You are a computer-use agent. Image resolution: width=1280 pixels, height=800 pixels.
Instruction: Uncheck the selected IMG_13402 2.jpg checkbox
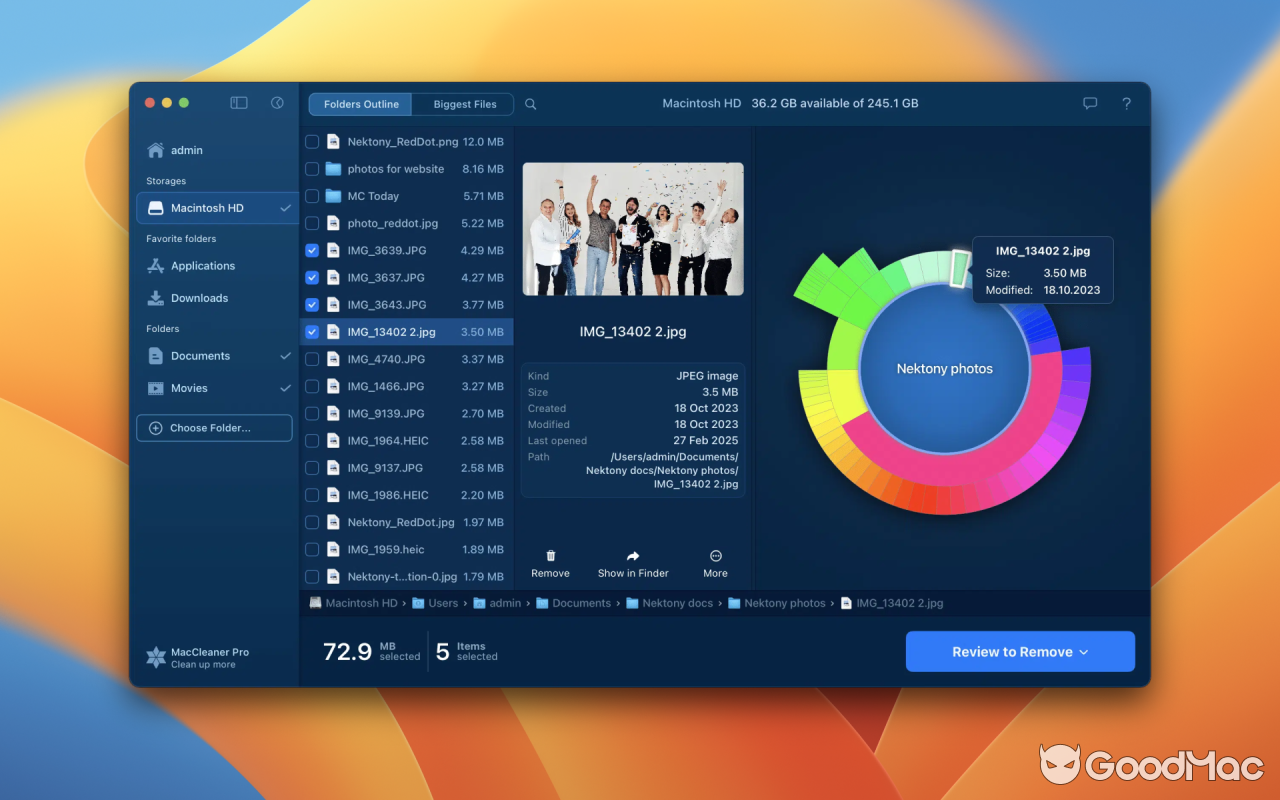click(312, 331)
